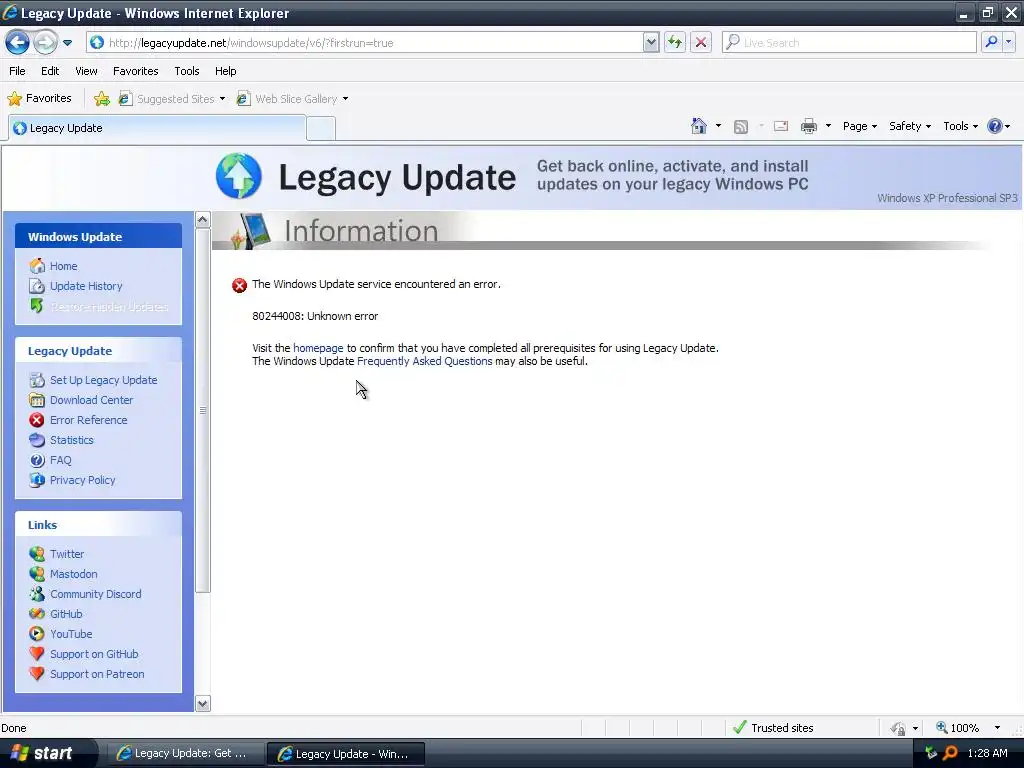Click the blue Help question mark icon

coord(995,126)
